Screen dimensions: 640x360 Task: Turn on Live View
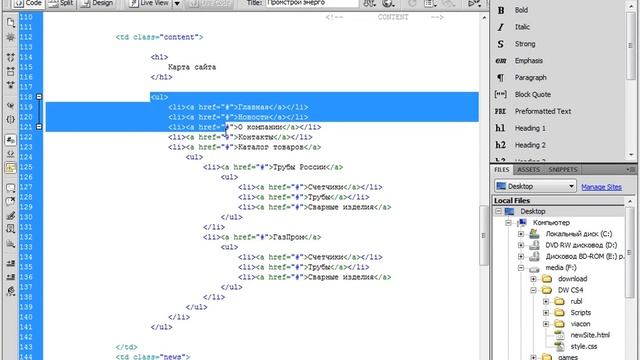149,4
